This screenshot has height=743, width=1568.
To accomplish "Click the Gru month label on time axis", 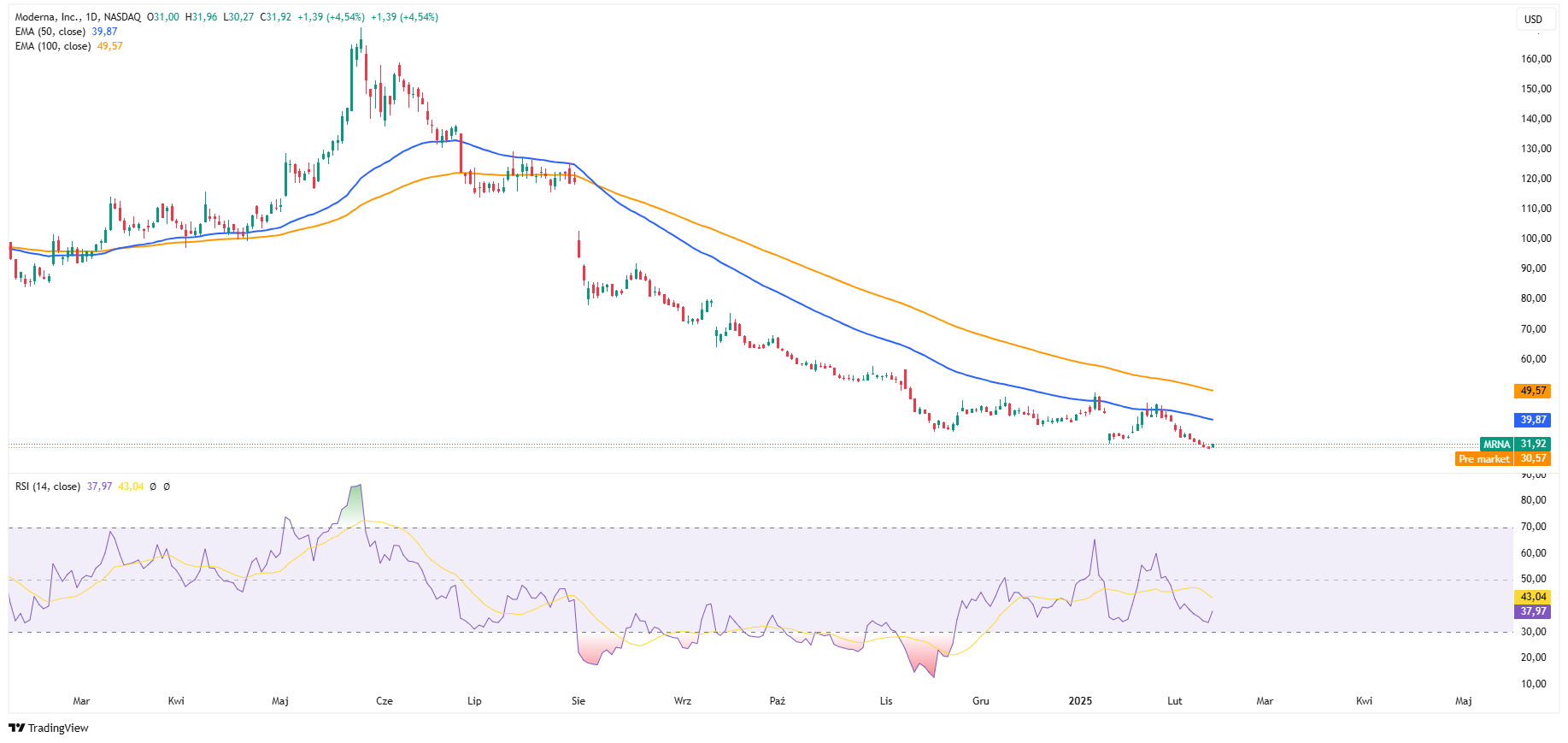I will click(981, 701).
